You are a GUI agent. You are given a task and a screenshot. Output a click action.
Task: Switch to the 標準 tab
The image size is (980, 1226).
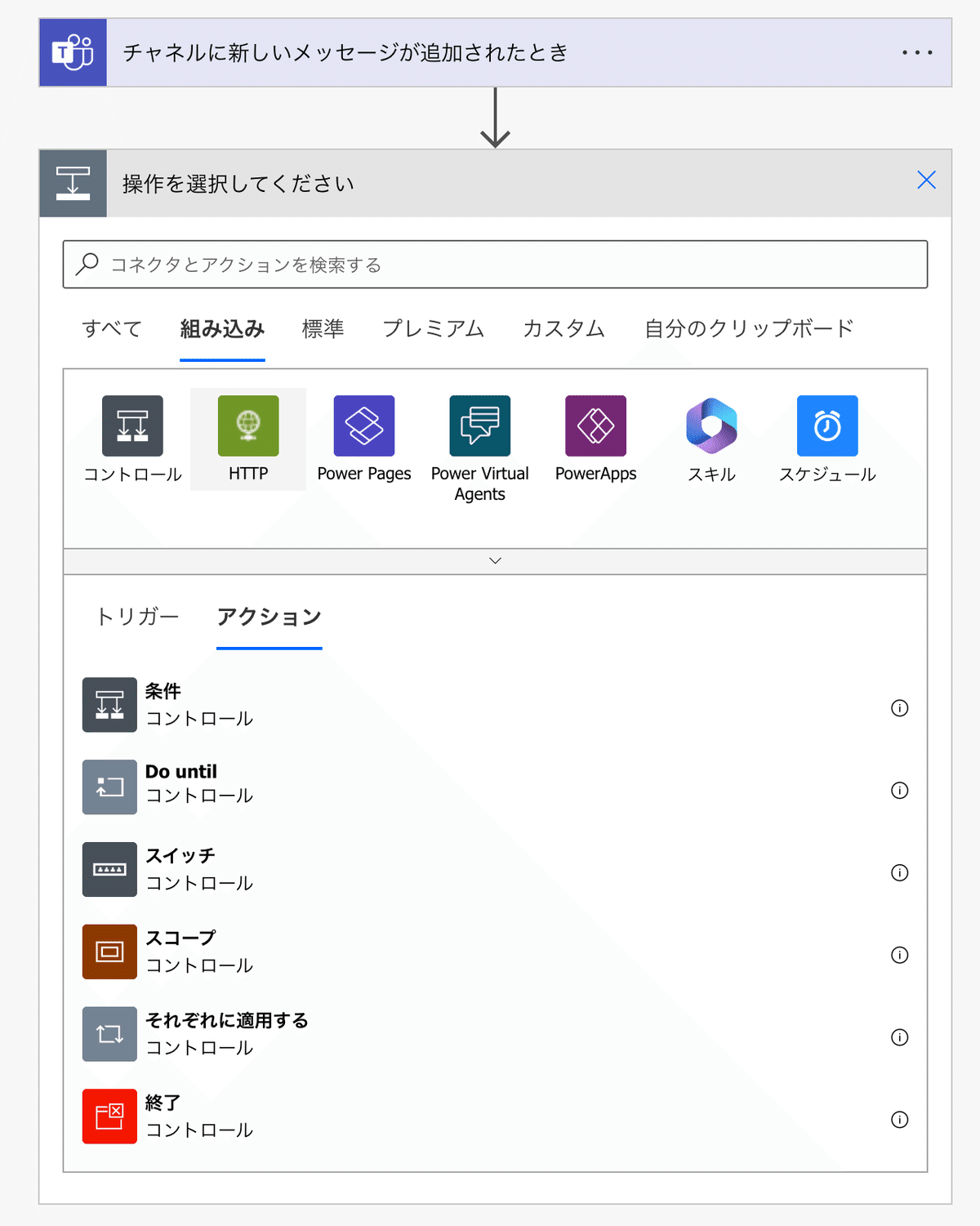tap(323, 328)
